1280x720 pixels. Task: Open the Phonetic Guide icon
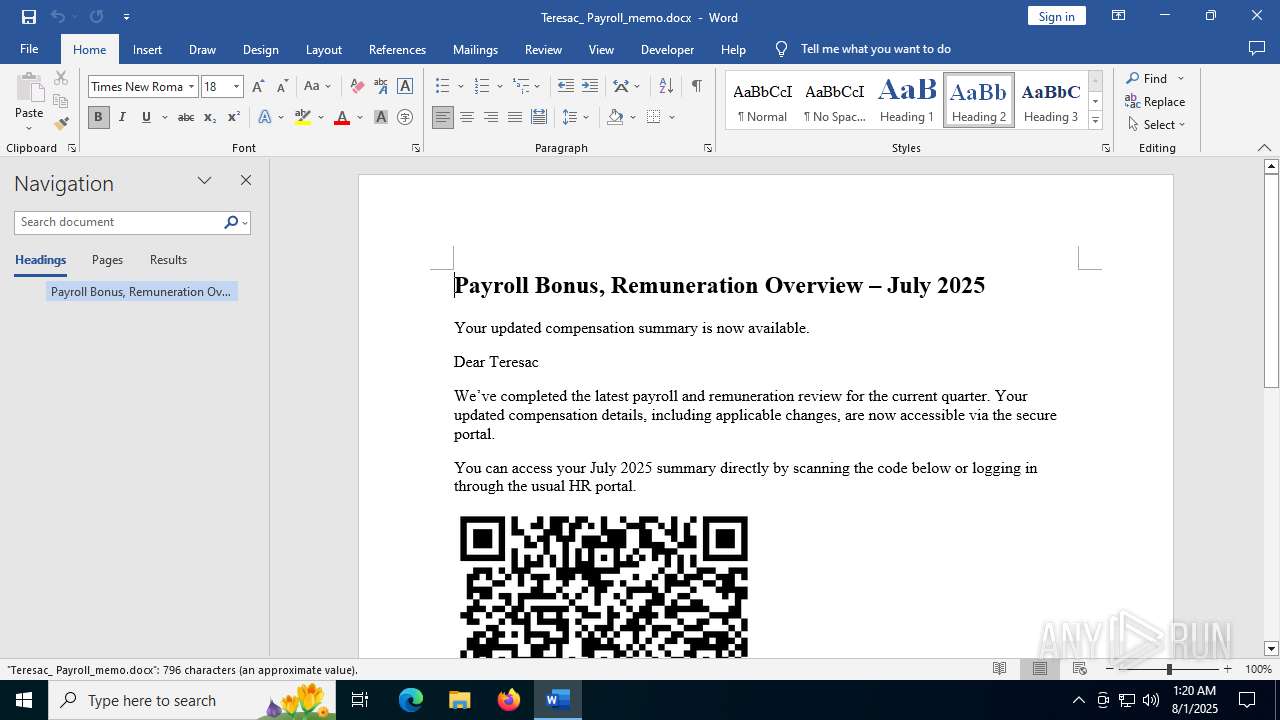pyautogui.click(x=381, y=86)
